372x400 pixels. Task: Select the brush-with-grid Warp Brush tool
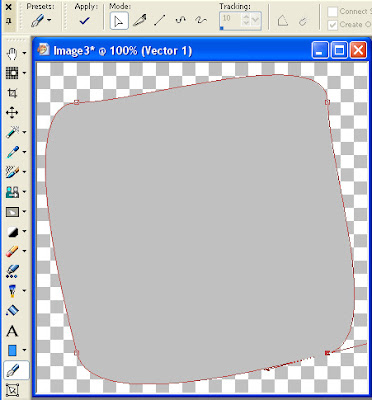[x=12, y=172]
